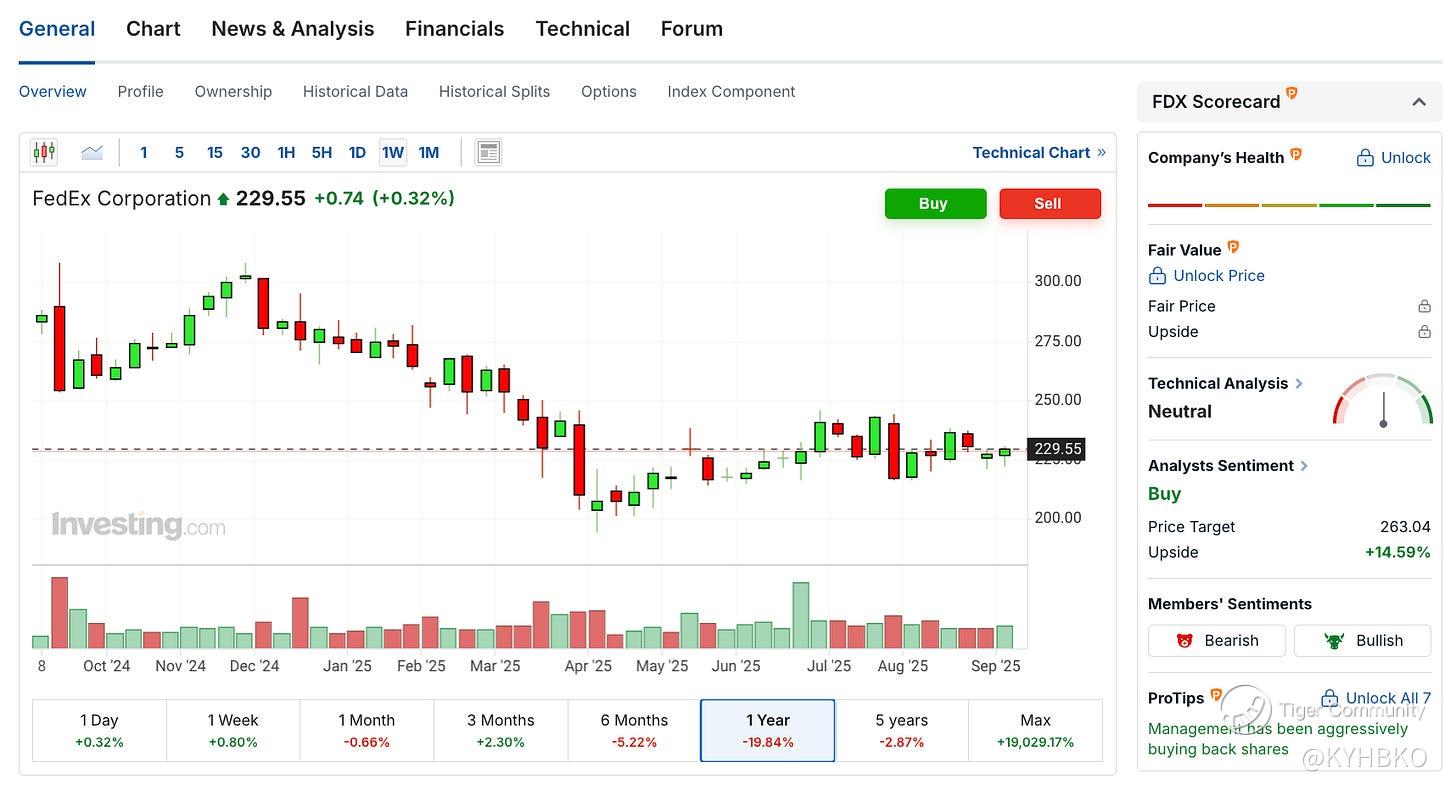Screen dimensions: 1456x791
Task: Open the chart news/table view icon
Action: (x=488, y=152)
